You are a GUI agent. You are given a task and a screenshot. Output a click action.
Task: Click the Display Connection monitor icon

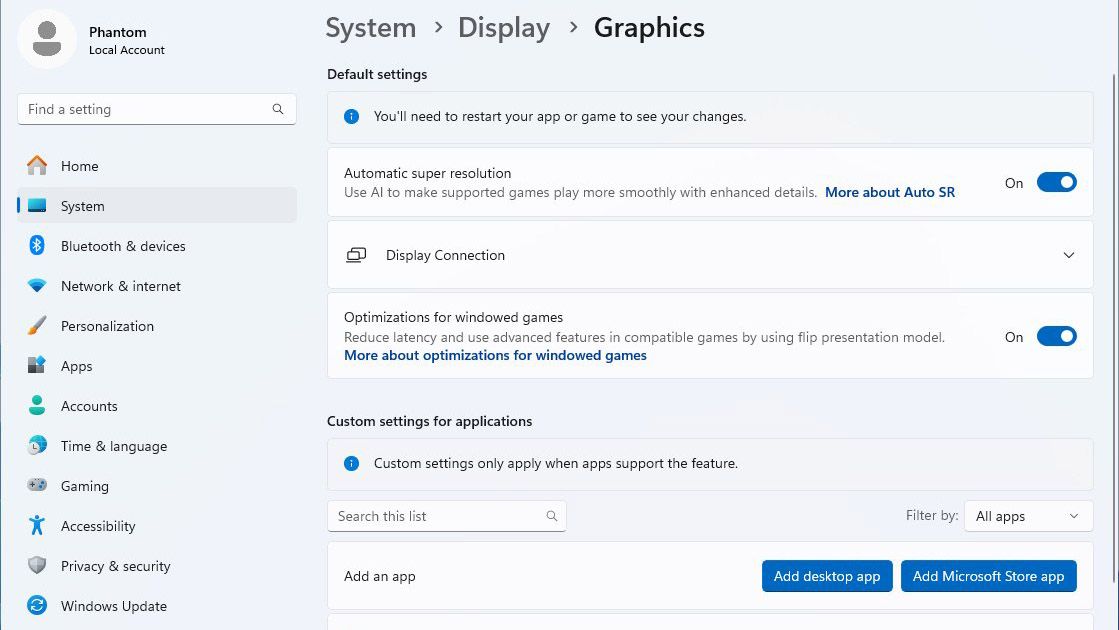pyautogui.click(x=357, y=255)
